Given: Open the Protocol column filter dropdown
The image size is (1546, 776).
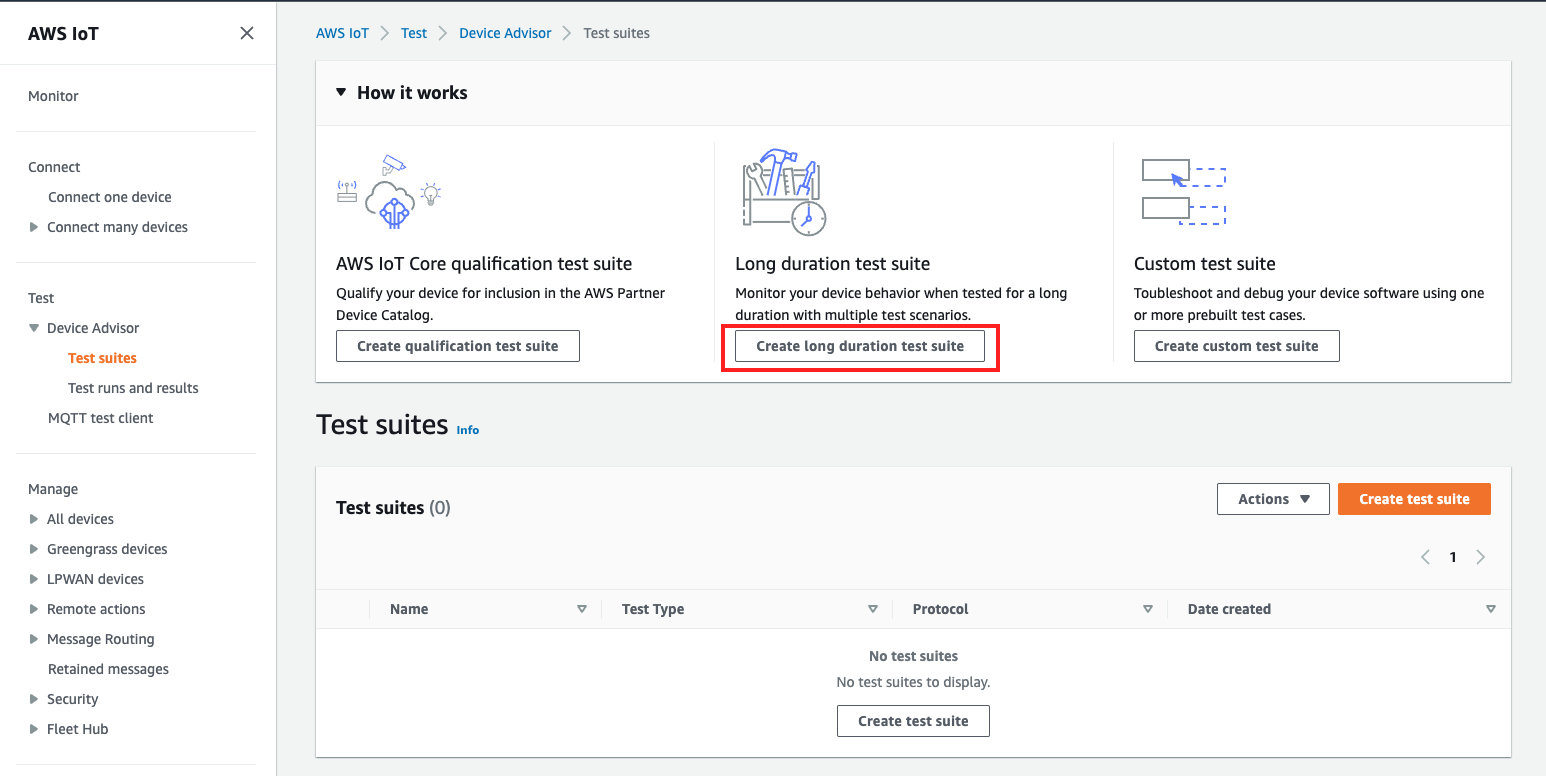Looking at the screenshot, I should pyautogui.click(x=1147, y=608).
